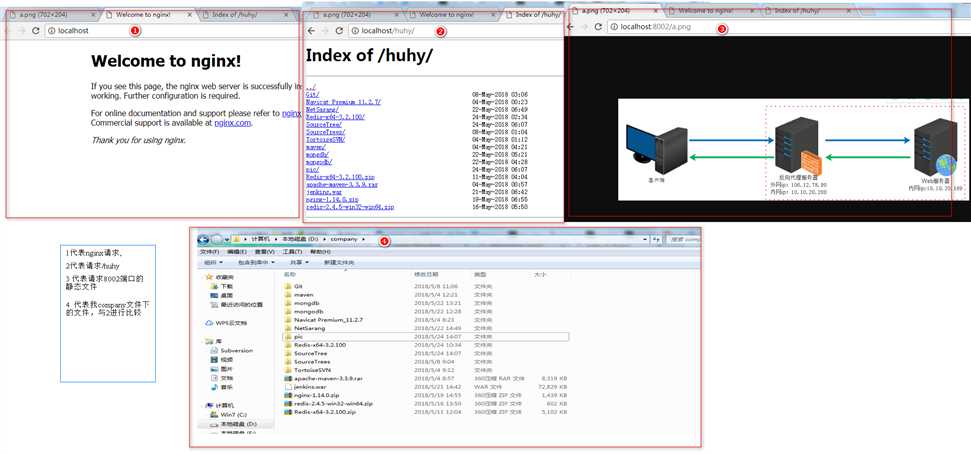Expand the 组织 dropdown in Explorer toolbar
The image size is (971, 454).
(213, 263)
